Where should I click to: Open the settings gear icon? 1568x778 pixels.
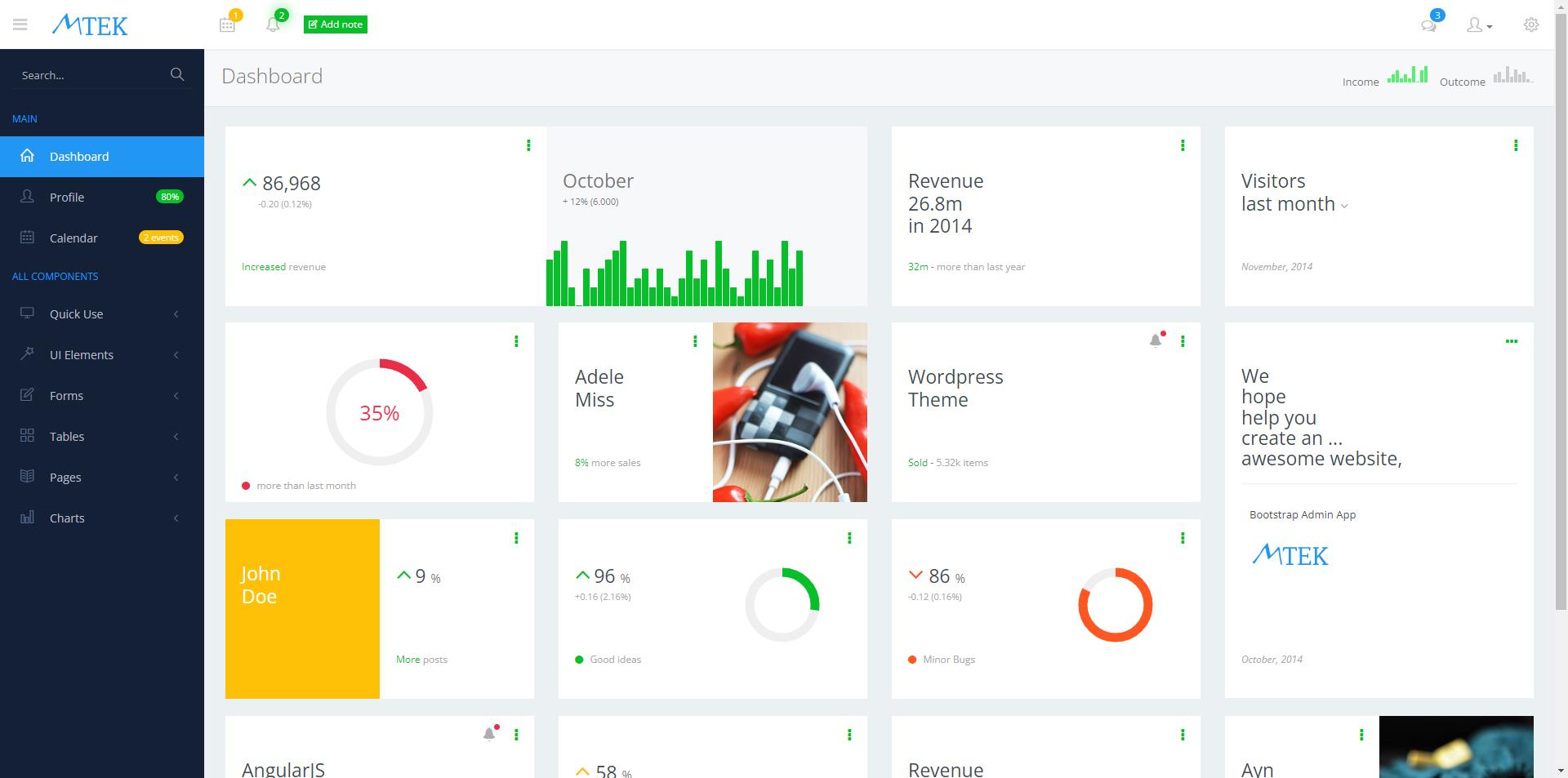click(x=1531, y=24)
